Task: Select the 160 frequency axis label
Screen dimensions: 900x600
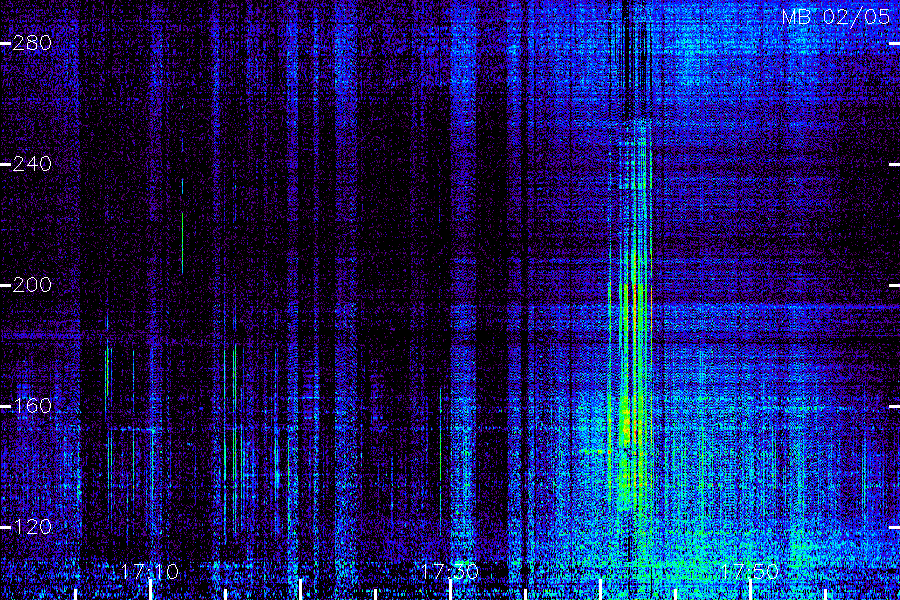Action: click(x=32, y=406)
